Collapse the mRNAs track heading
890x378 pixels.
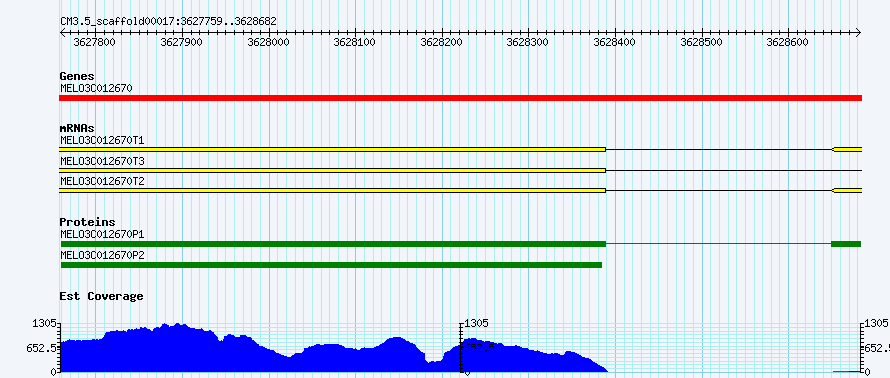click(77, 128)
